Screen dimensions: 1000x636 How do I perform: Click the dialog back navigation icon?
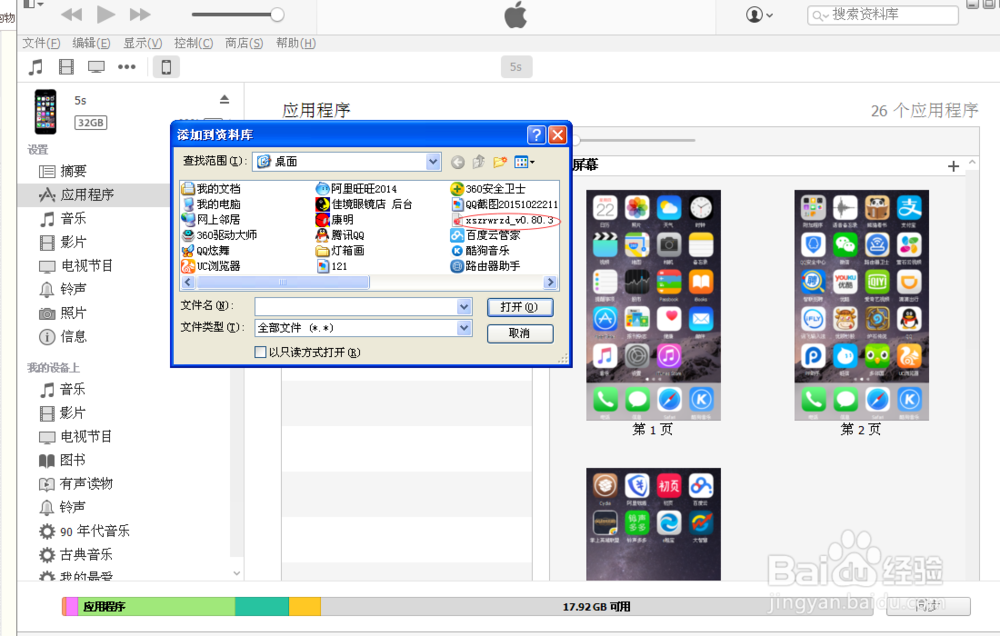coord(457,162)
